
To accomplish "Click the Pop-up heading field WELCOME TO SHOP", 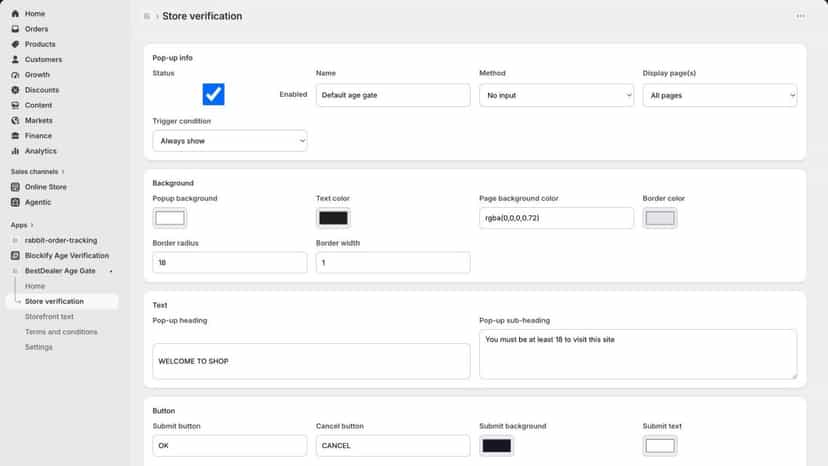I will coord(311,361).
